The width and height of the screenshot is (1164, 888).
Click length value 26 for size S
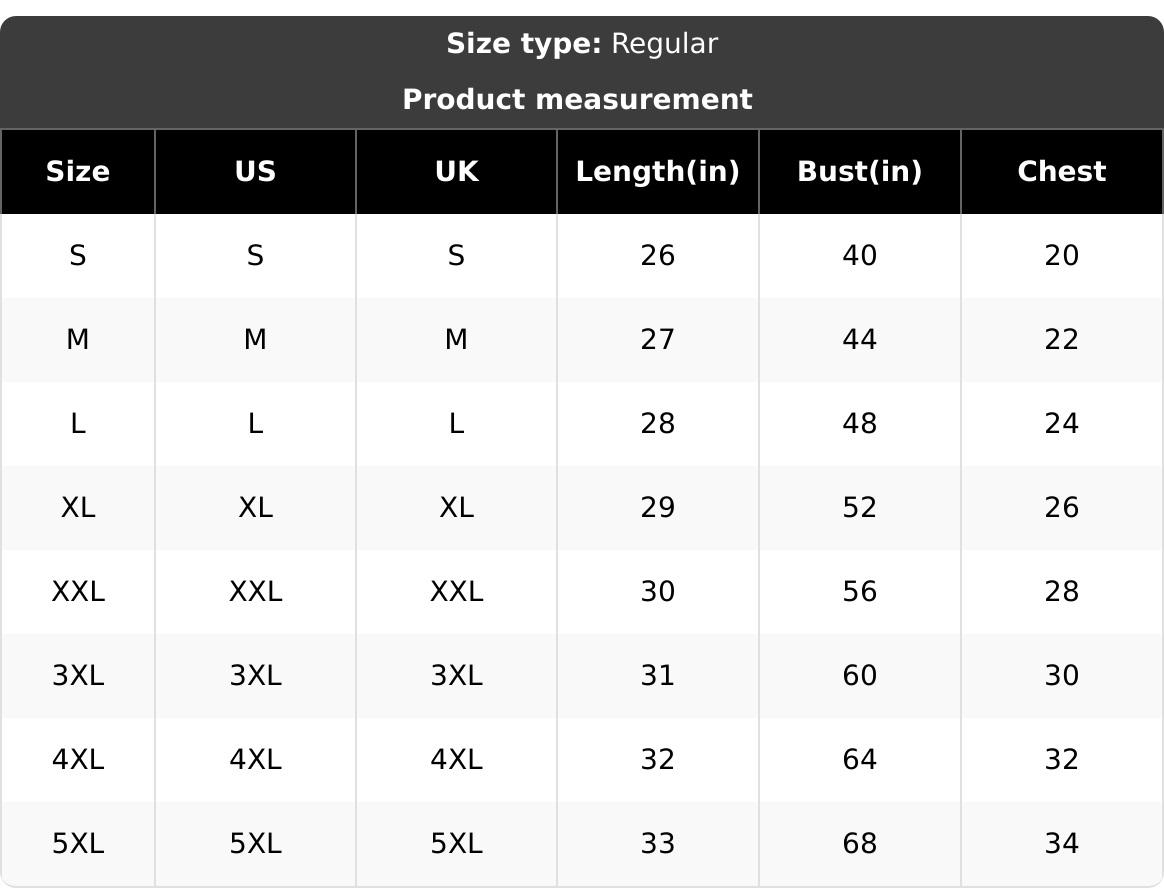pyautogui.click(x=658, y=256)
